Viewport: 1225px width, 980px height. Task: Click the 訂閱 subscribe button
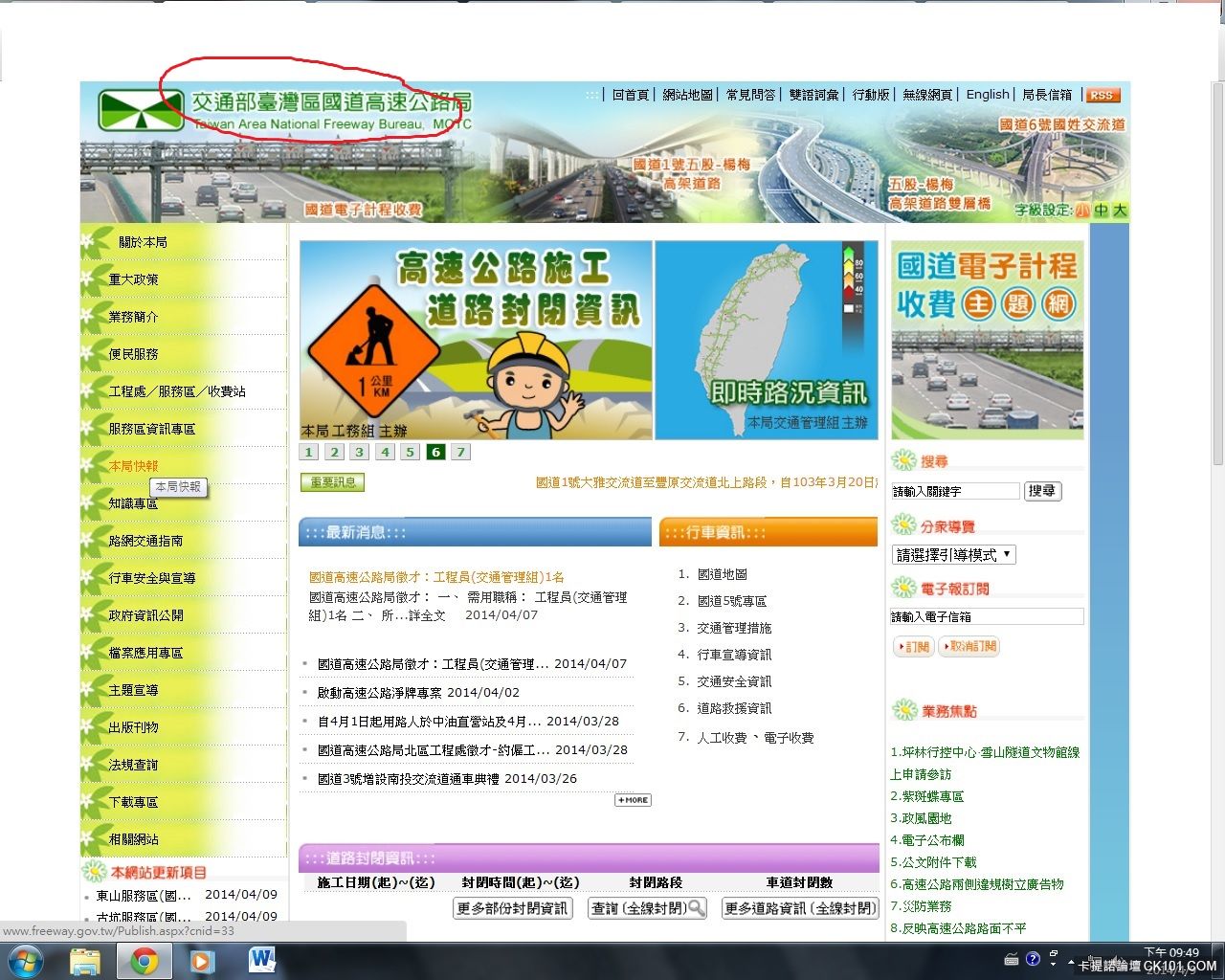tap(913, 646)
